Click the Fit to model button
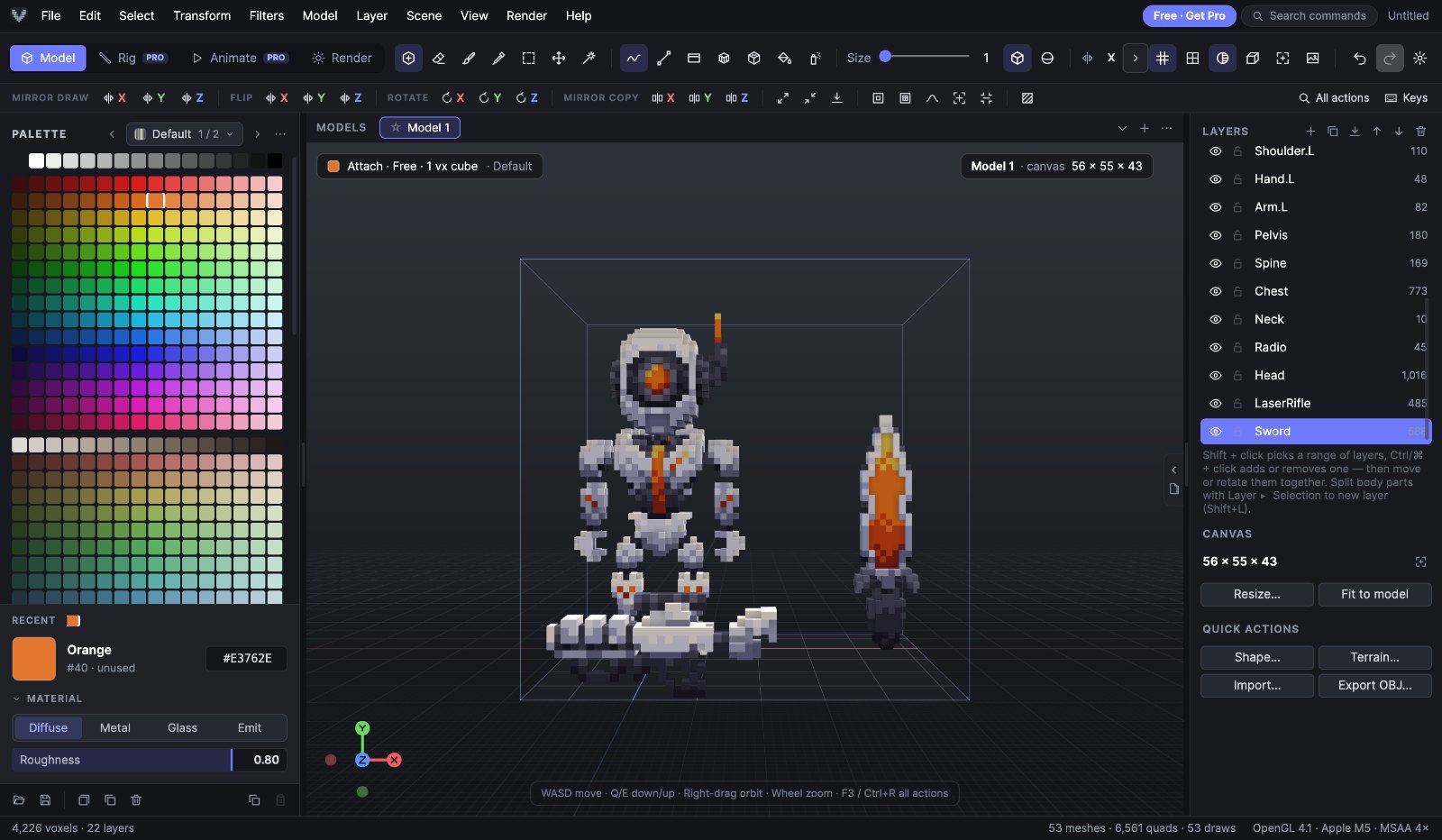 [x=1374, y=594]
